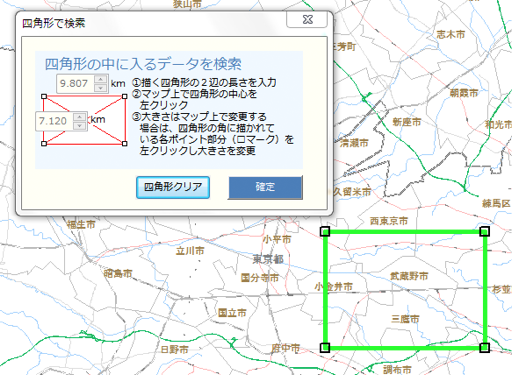The height and width of the screenshot is (375, 512).
Task: Click the 昭島市 label on the map
Action: [118, 273]
